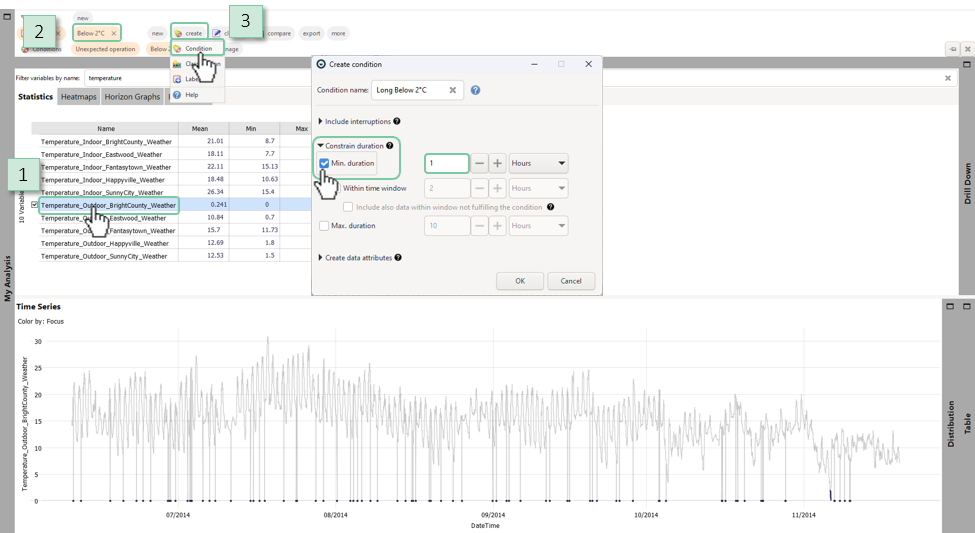Remove the Below 2°C filter chip

pos(114,33)
